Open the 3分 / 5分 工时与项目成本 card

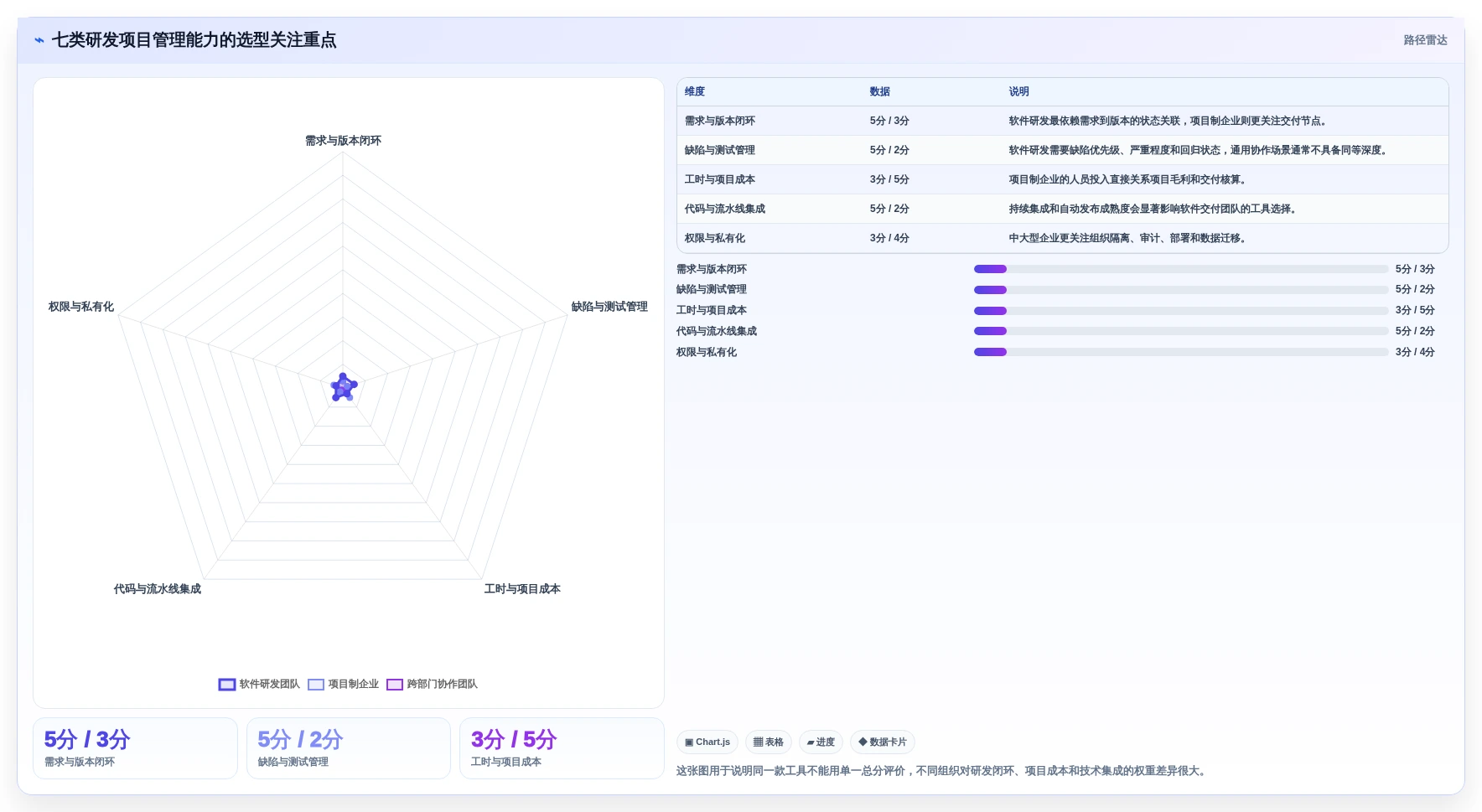(x=562, y=748)
